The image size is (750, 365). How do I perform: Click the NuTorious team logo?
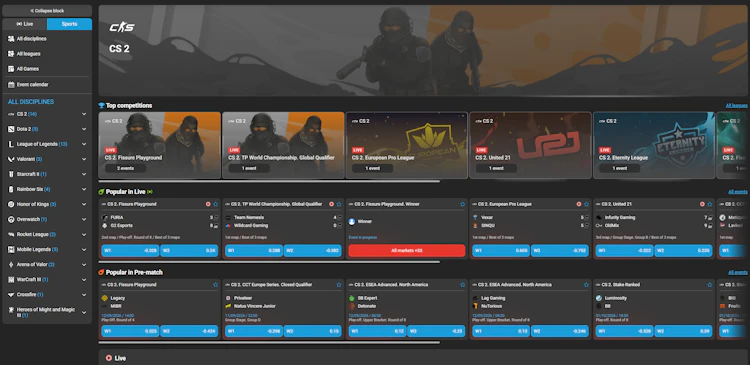(x=475, y=306)
